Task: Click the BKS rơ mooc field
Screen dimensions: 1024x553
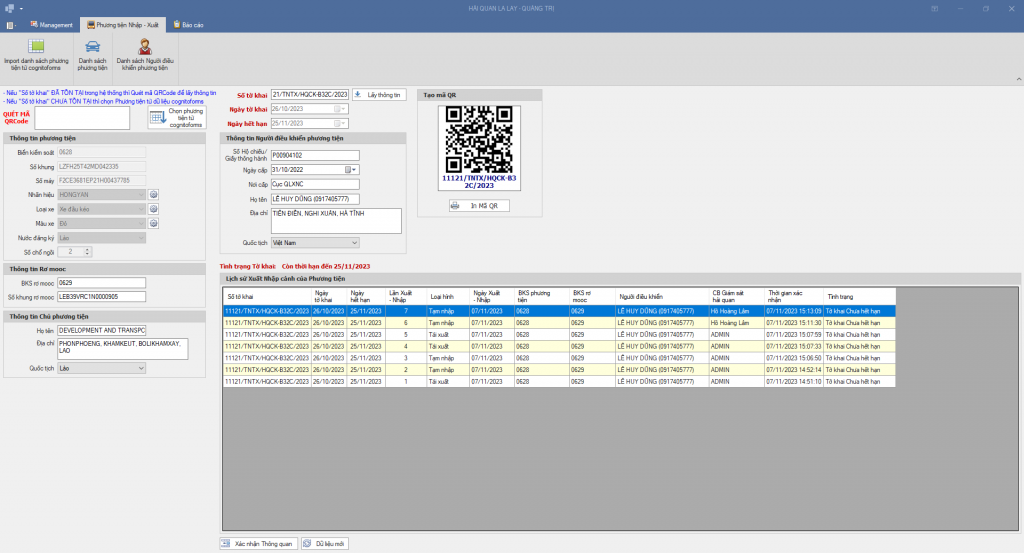Action: click(101, 283)
